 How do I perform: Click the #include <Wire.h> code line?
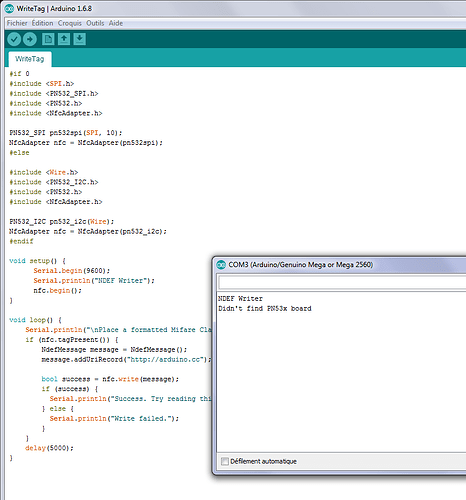click(44, 172)
